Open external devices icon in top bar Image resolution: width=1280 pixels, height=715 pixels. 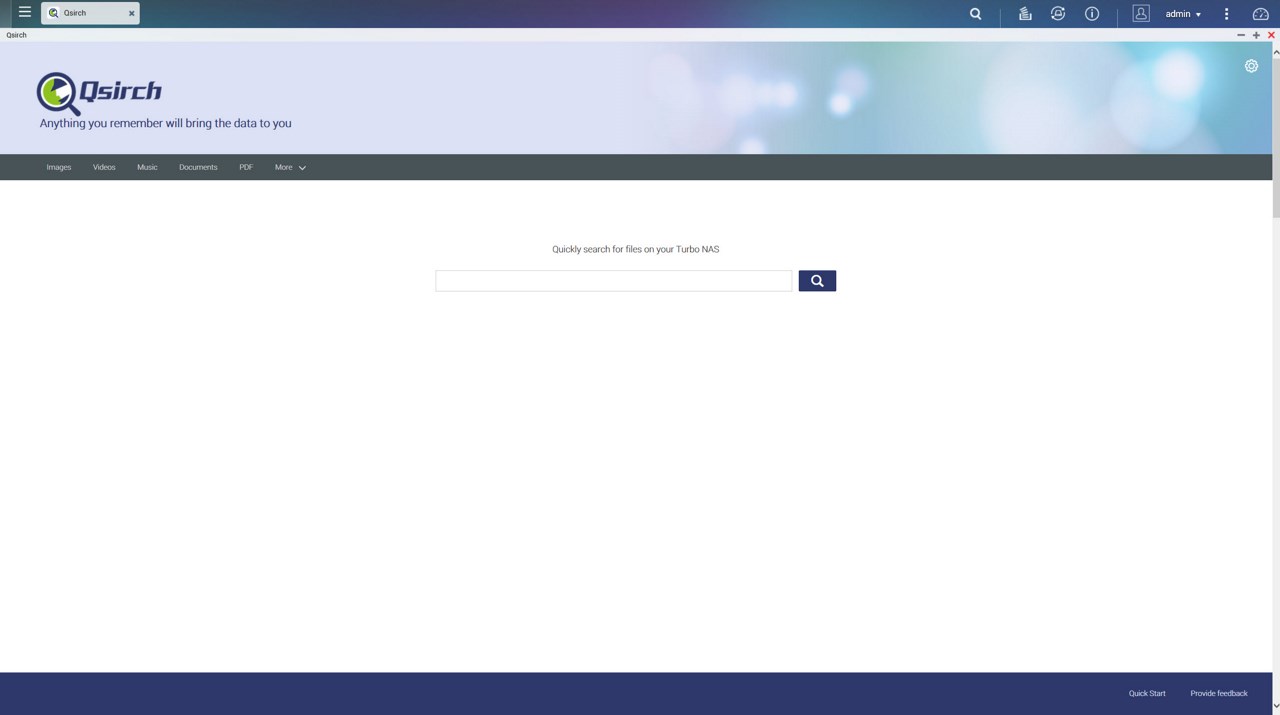(1058, 14)
